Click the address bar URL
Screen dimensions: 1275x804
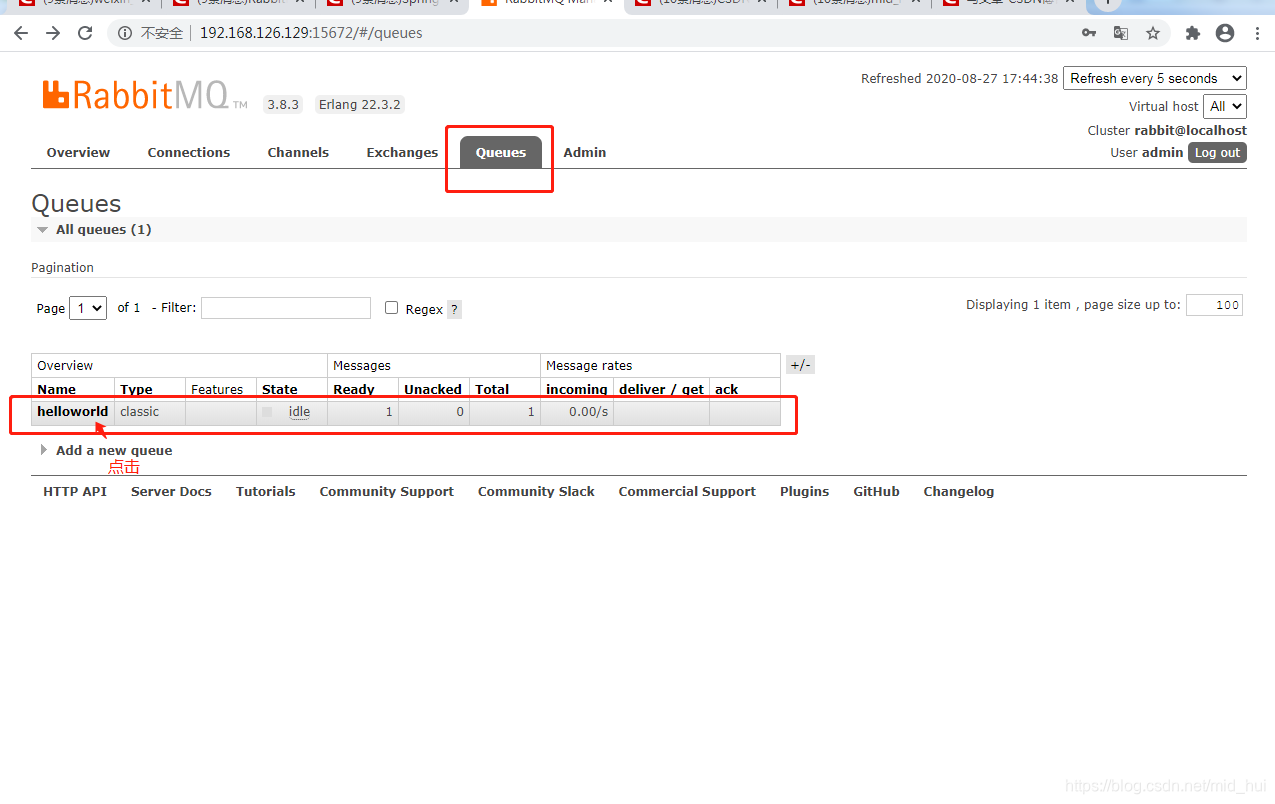pos(311,33)
